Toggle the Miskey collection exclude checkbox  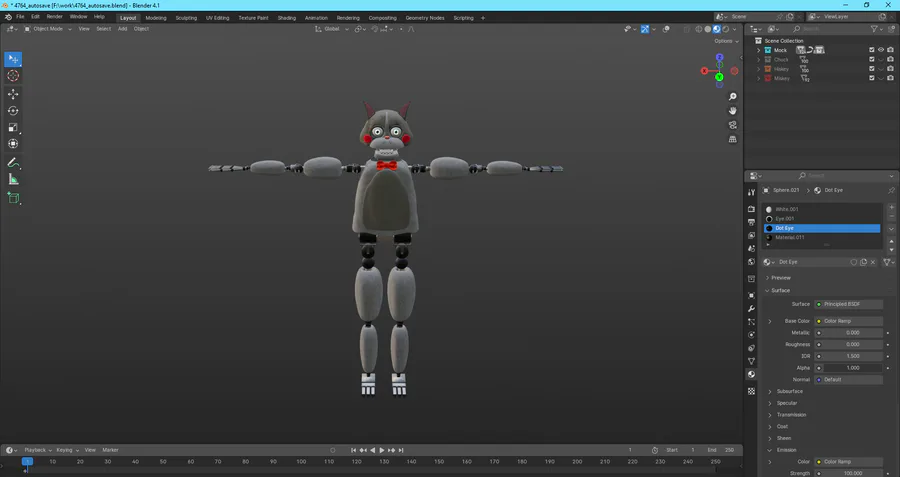872,78
